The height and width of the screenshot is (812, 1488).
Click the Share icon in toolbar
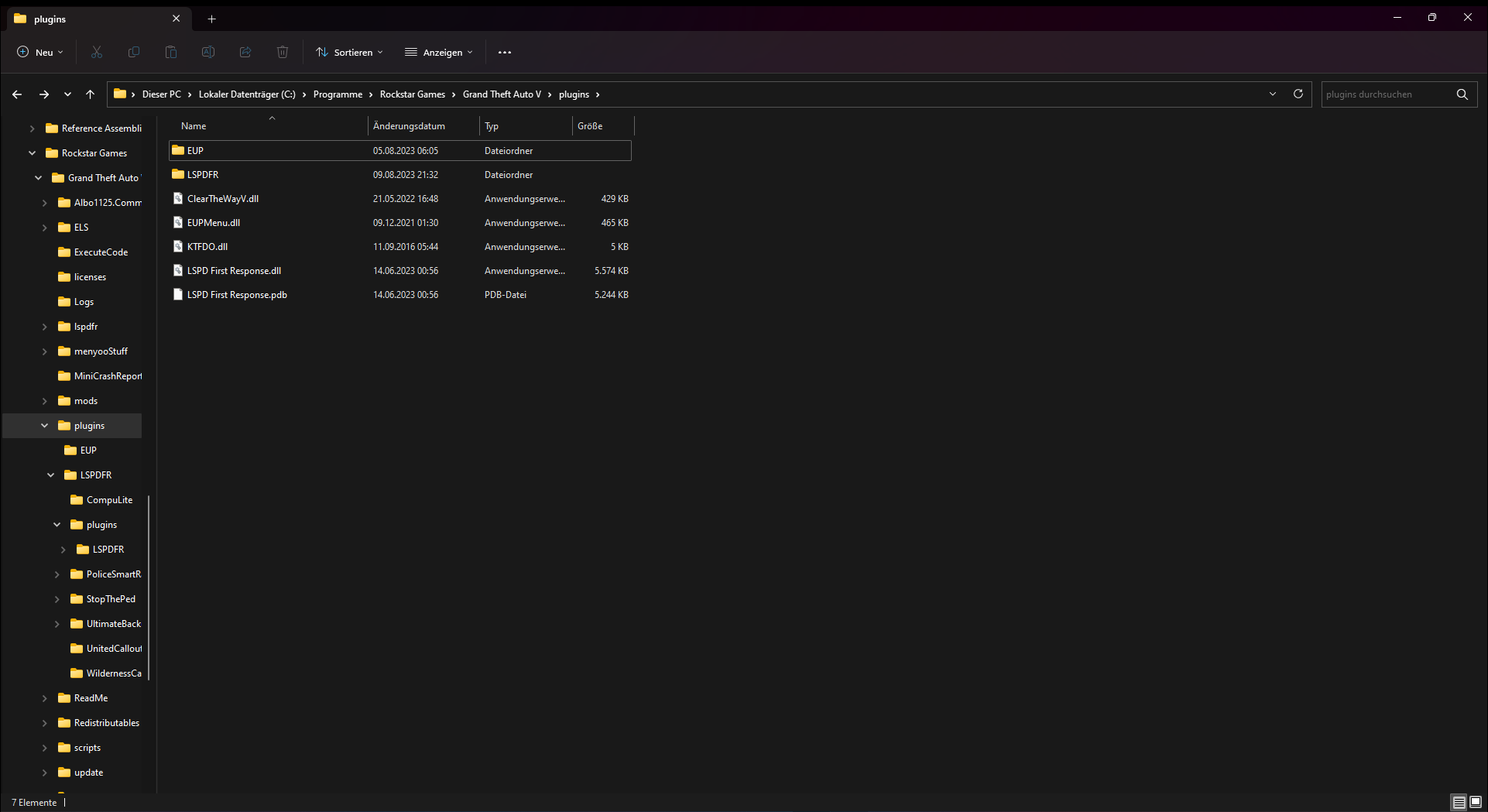tap(245, 52)
